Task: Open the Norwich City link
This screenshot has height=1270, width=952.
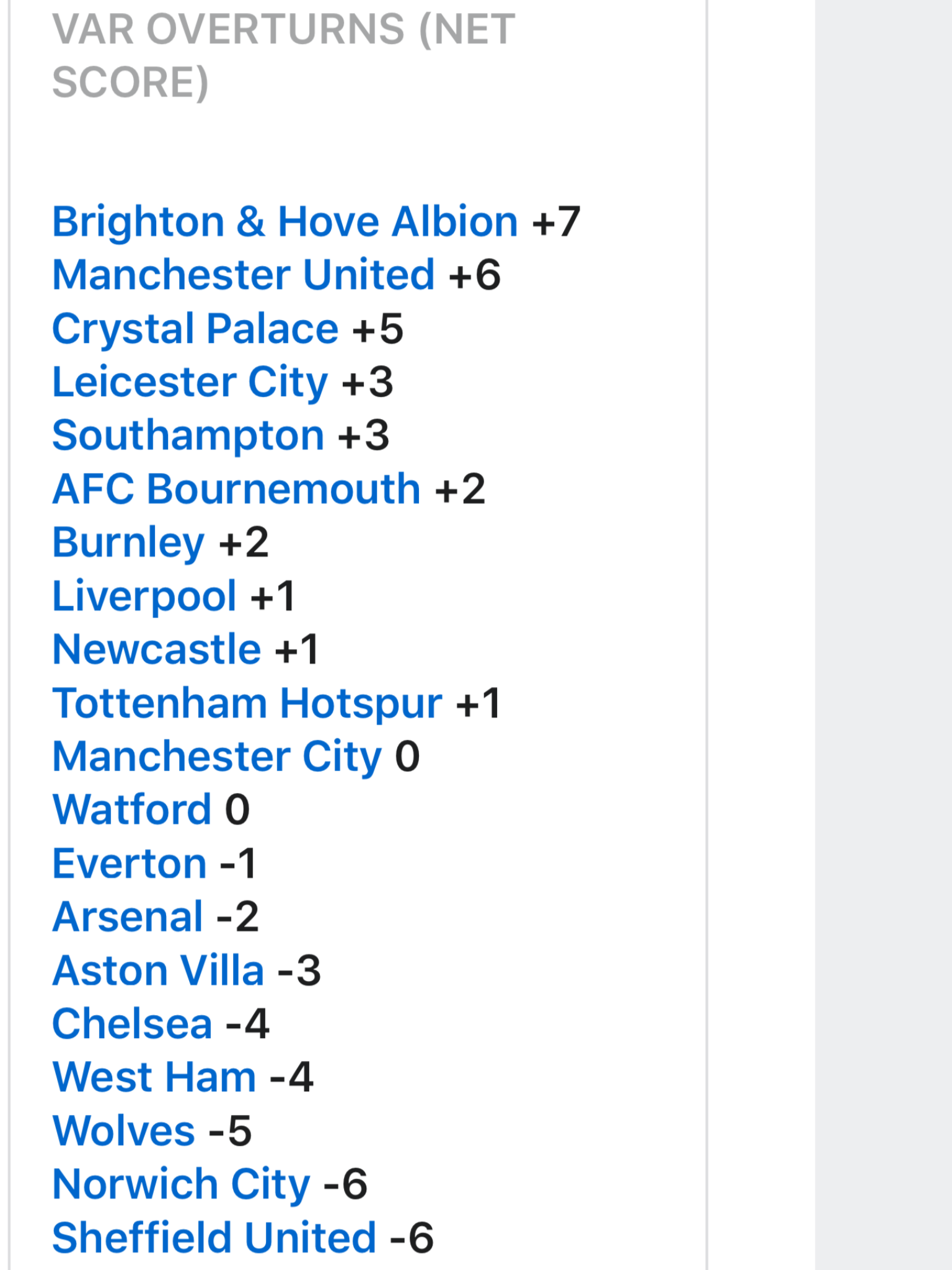Action: point(181,1184)
